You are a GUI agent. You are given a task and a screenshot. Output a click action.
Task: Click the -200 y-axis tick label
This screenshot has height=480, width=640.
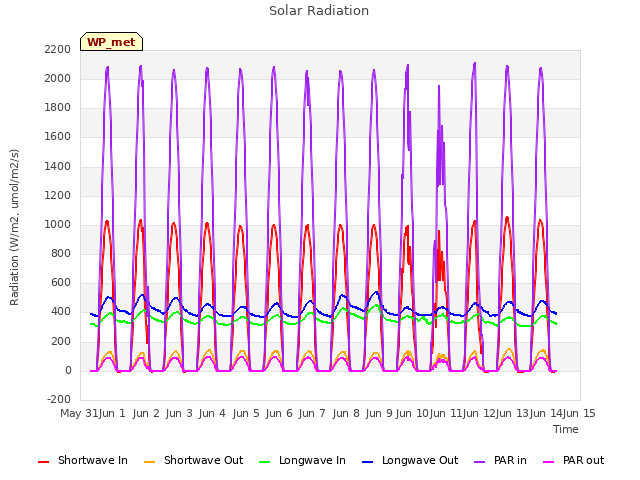[x=59, y=400]
